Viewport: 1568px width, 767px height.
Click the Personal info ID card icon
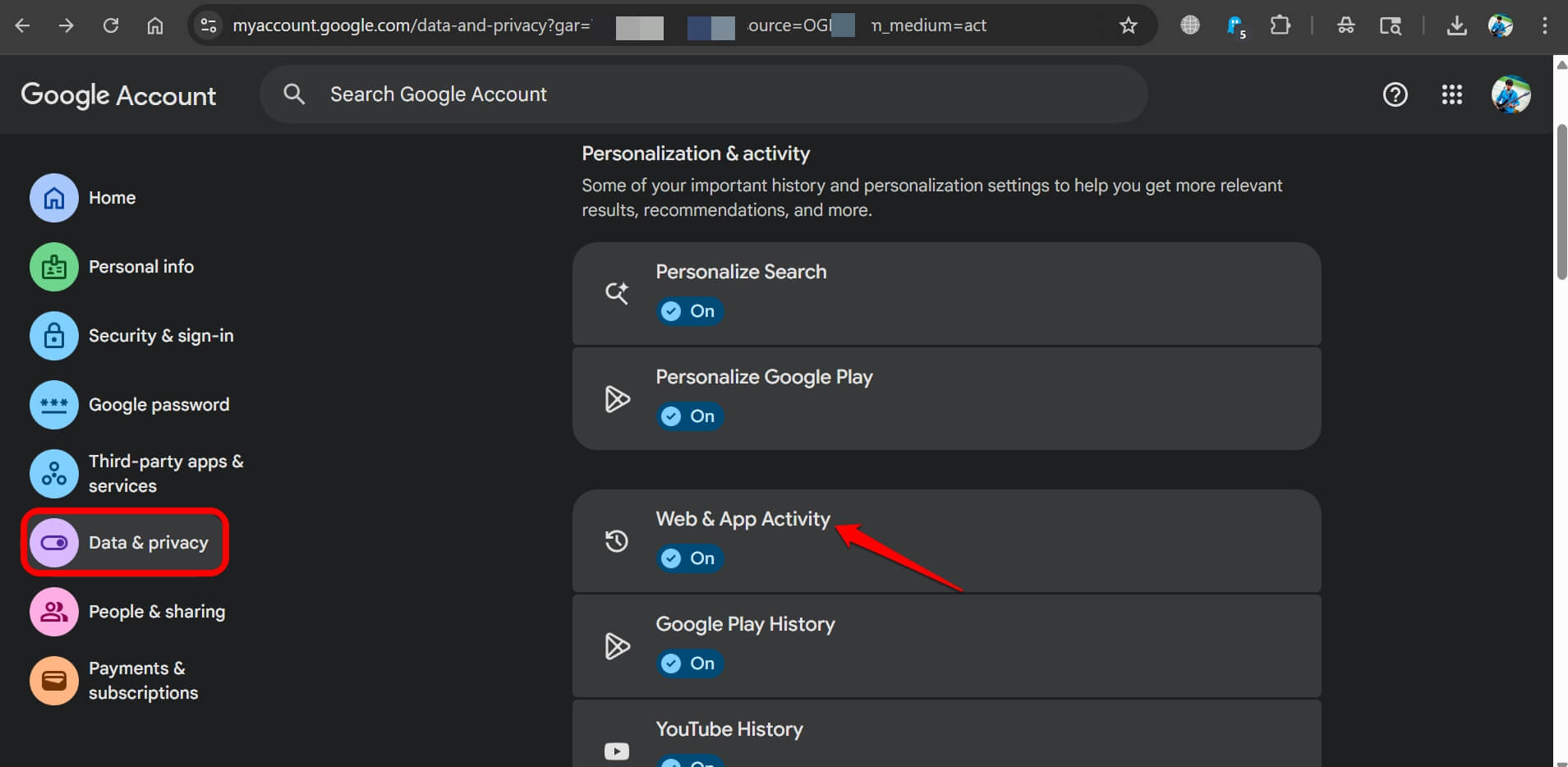click(x=54, y=267)
